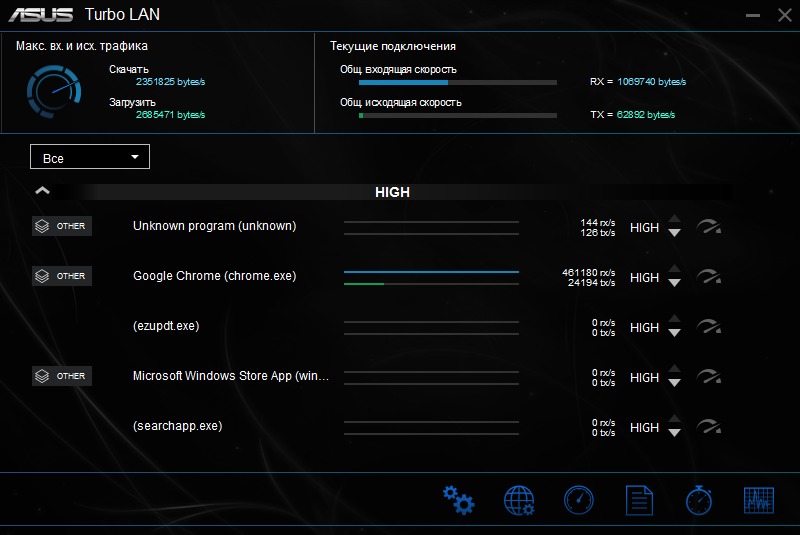Screen dimensions: 800x535
Task: Raise priority arrow for Unknown program
Action: pos(674,219)
